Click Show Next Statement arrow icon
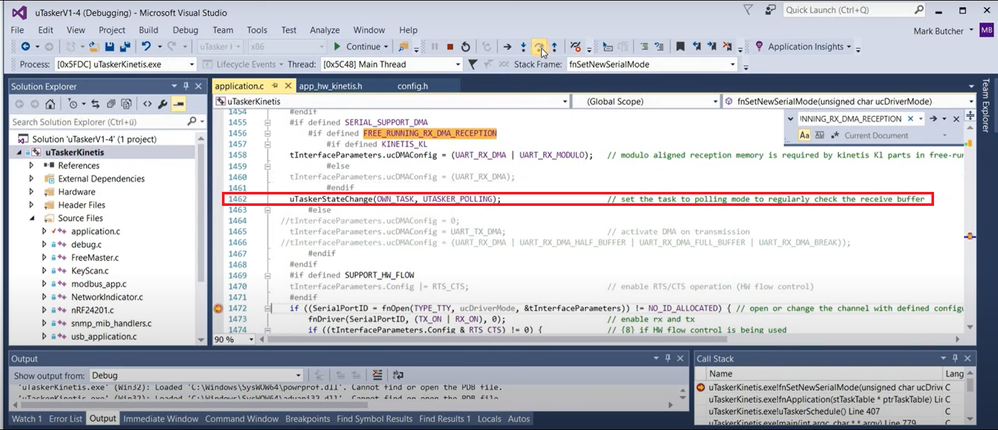Screen dimensions: 998x430 (507, 46)
